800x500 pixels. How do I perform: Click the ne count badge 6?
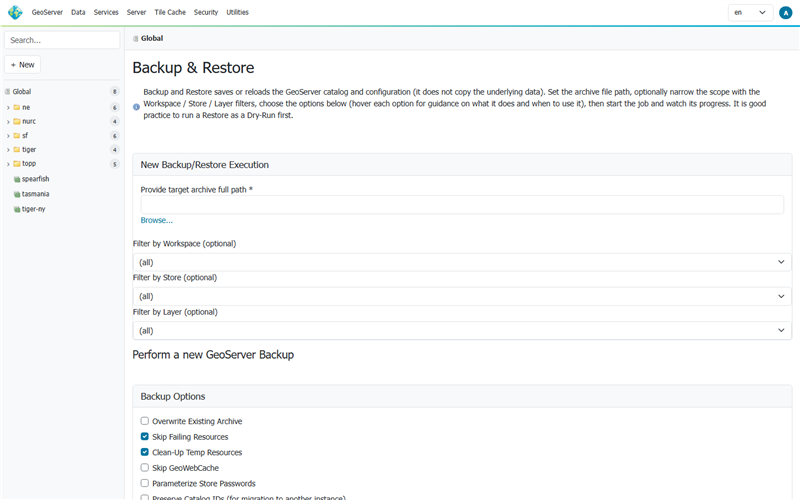coord(115,108)
